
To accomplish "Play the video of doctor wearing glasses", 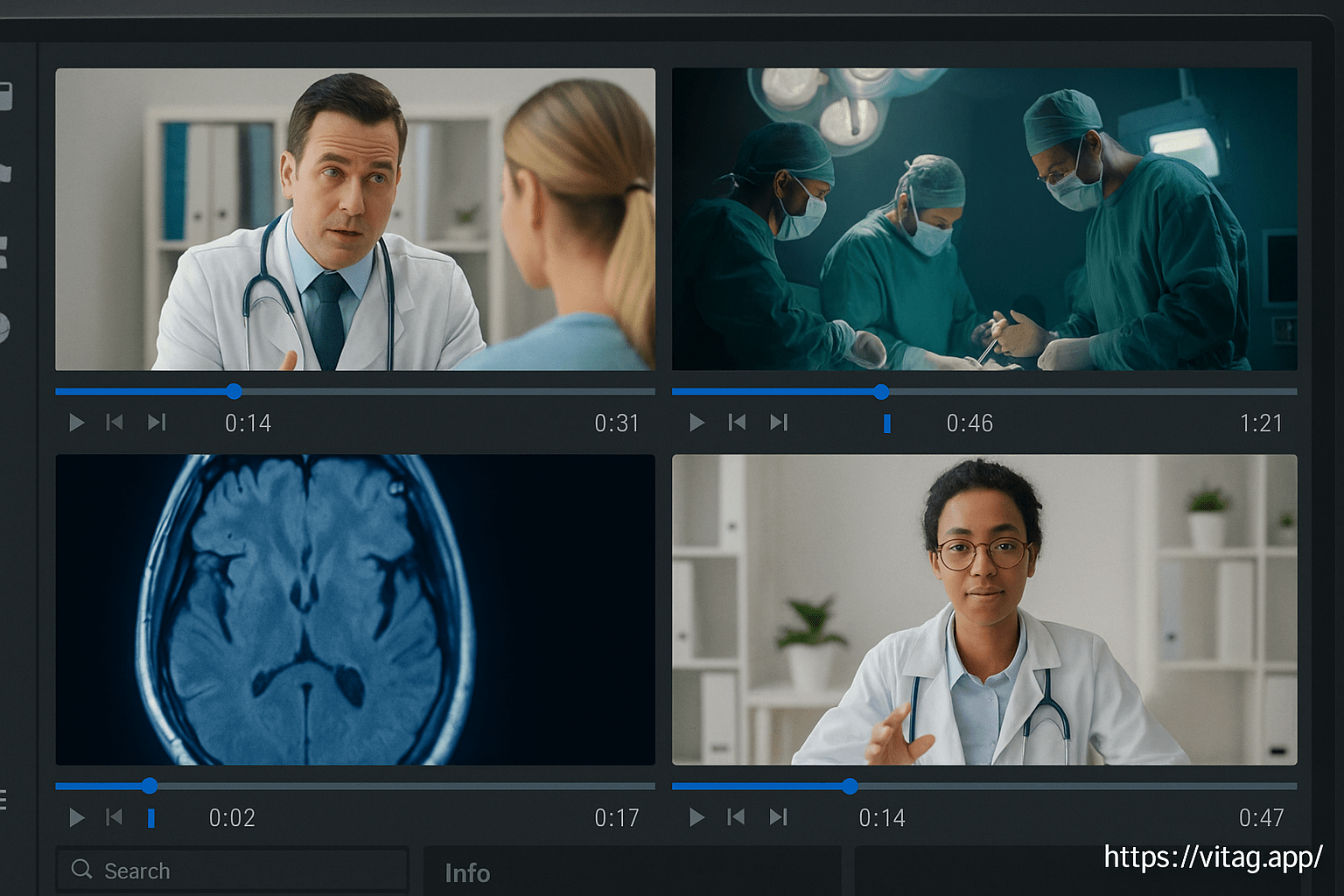I will click(x=696, y=817).
